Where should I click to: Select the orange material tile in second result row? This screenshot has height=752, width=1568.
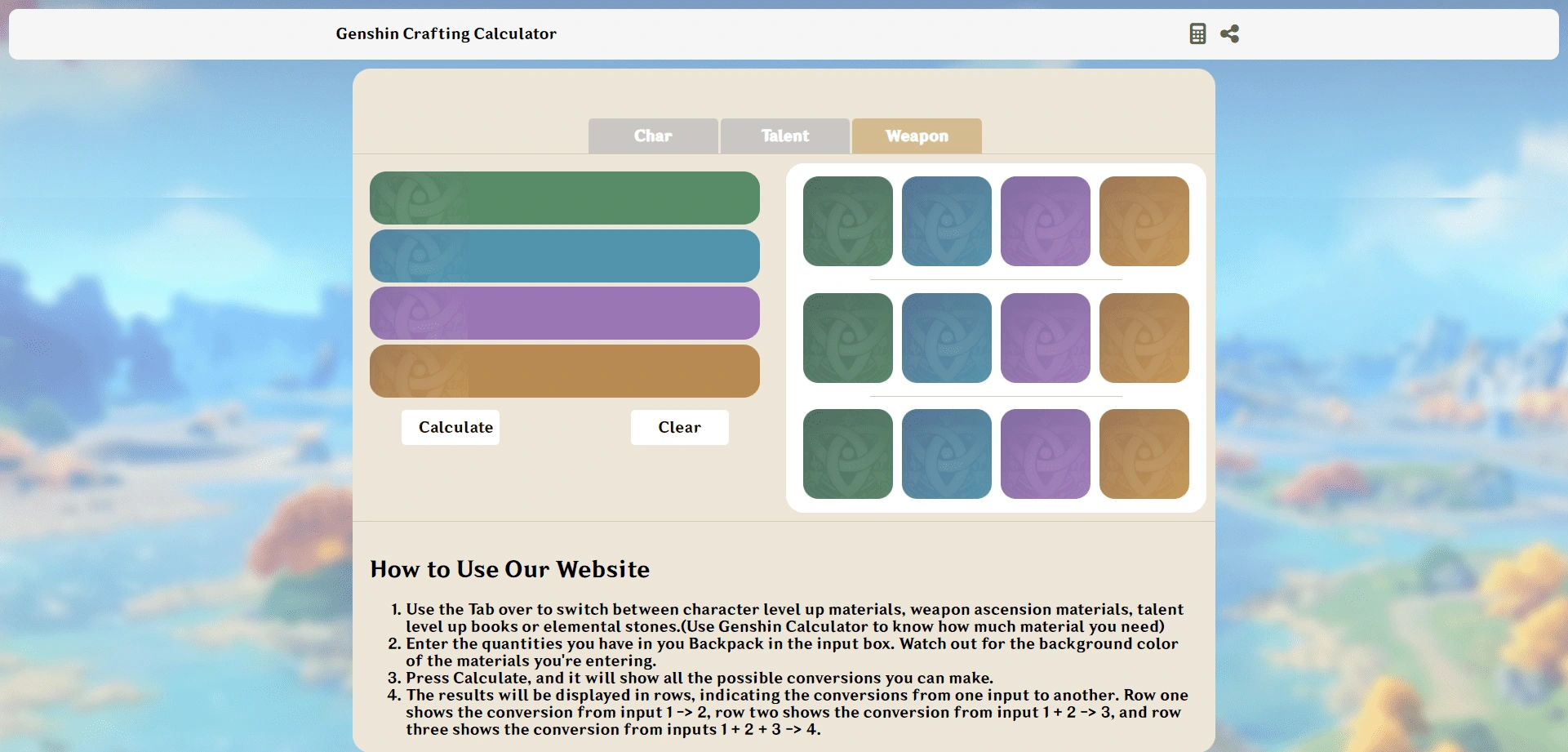click(1144, 338)
